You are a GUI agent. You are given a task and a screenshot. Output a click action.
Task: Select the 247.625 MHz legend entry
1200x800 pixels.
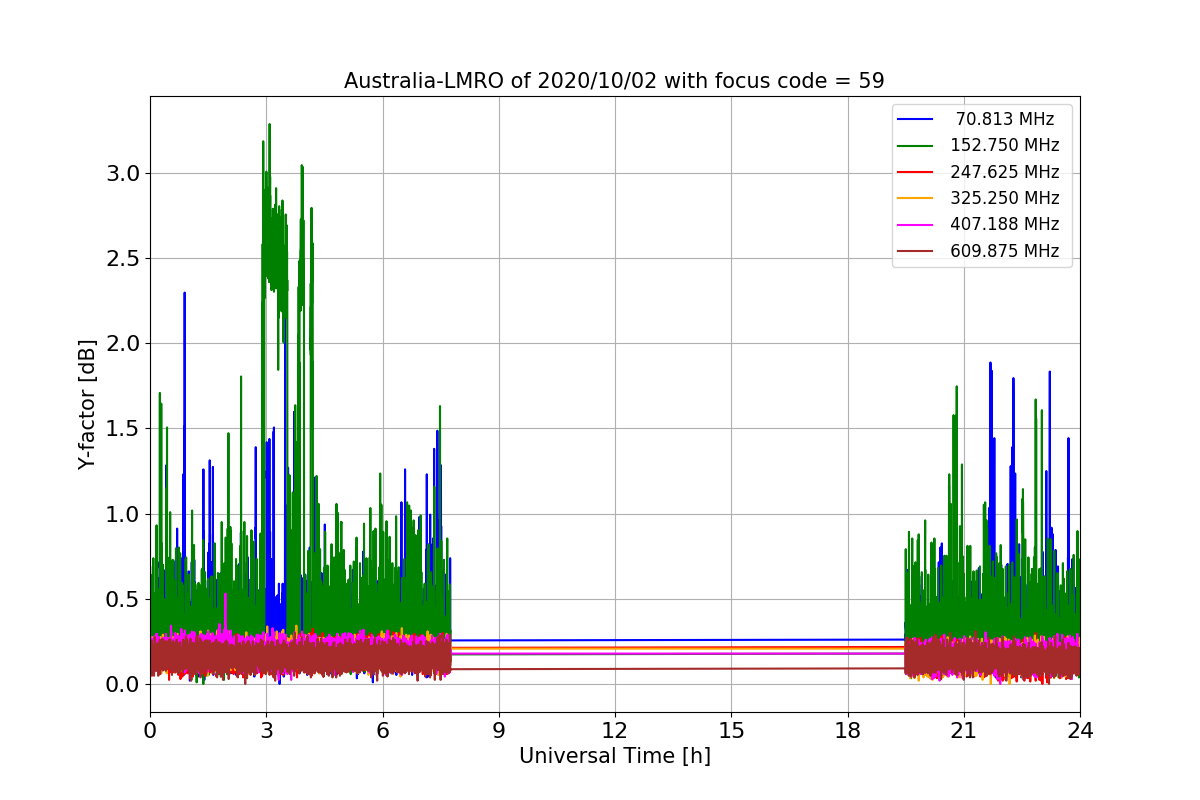[978, 172]
